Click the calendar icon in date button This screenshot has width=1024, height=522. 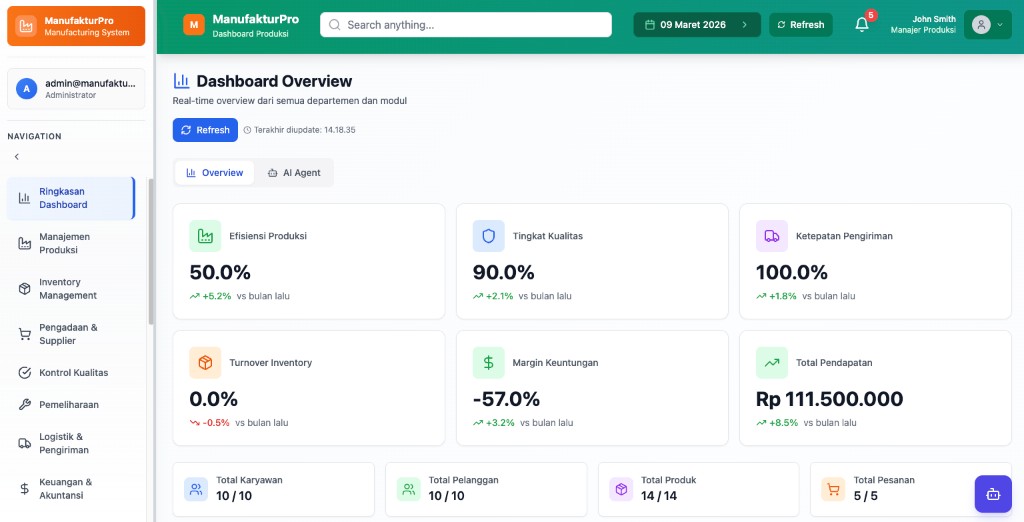coord(650,25)
